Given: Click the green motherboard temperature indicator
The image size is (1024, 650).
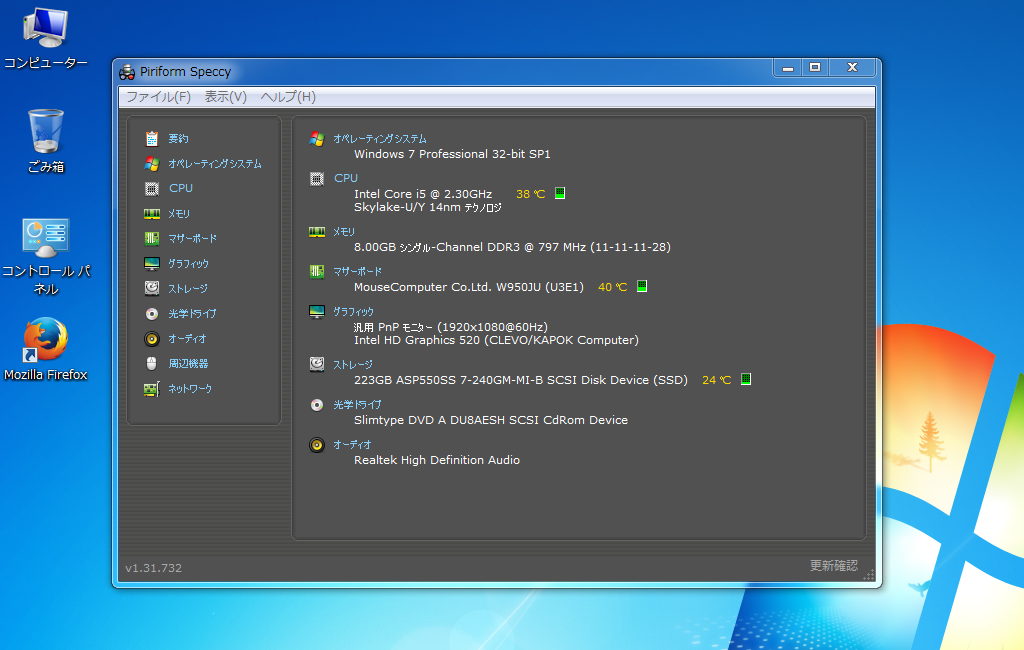Looking at the screenshot, I should 642,285.
